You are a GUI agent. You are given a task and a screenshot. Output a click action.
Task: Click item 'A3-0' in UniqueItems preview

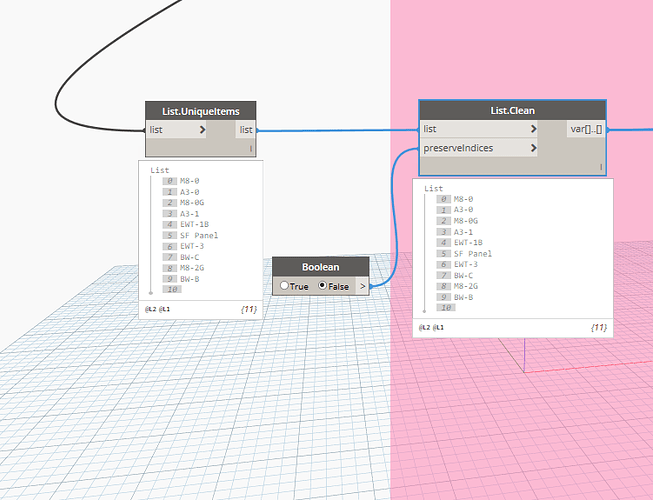pos(189,192)
